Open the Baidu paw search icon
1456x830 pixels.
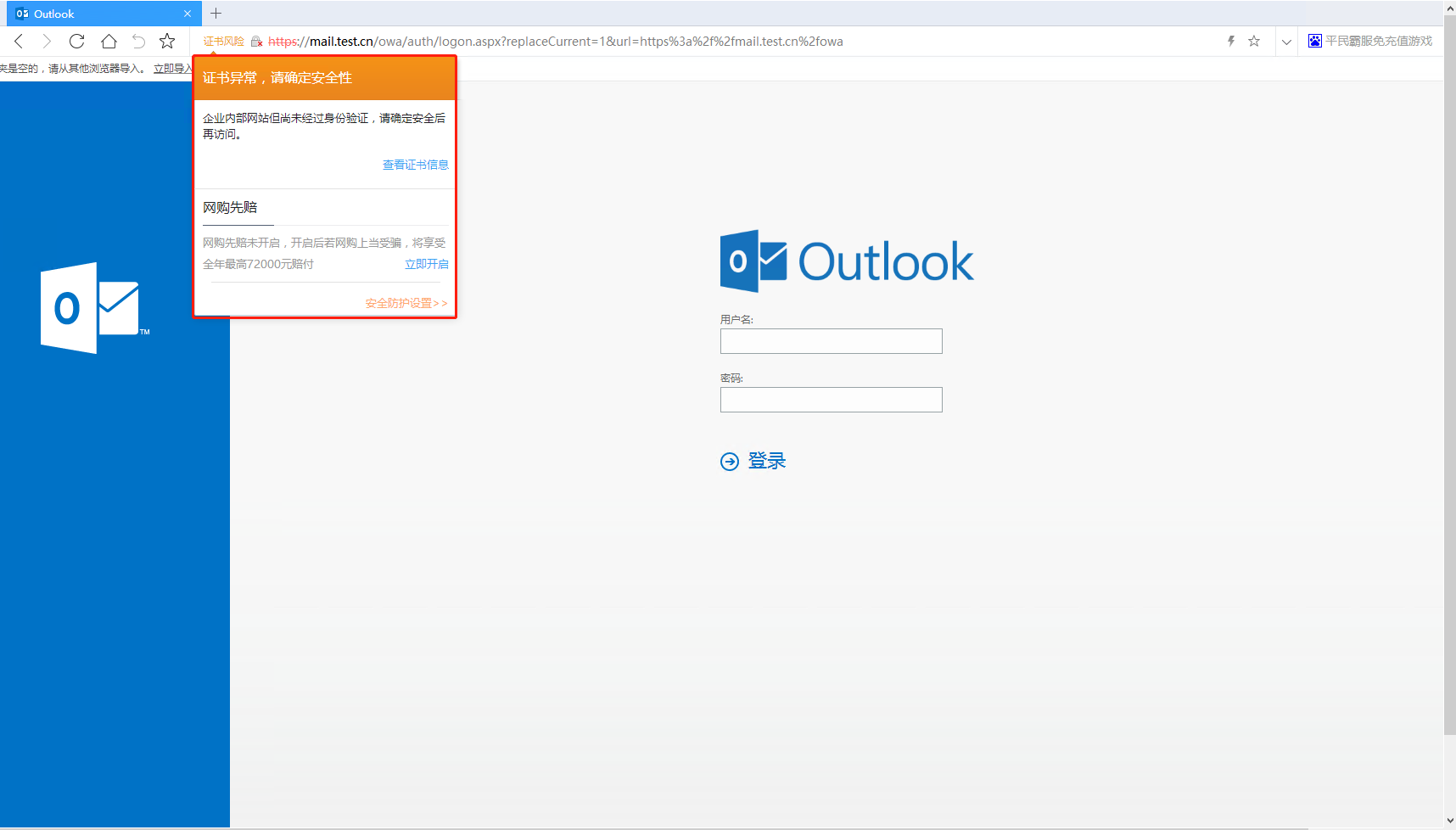pos(1315,41)
